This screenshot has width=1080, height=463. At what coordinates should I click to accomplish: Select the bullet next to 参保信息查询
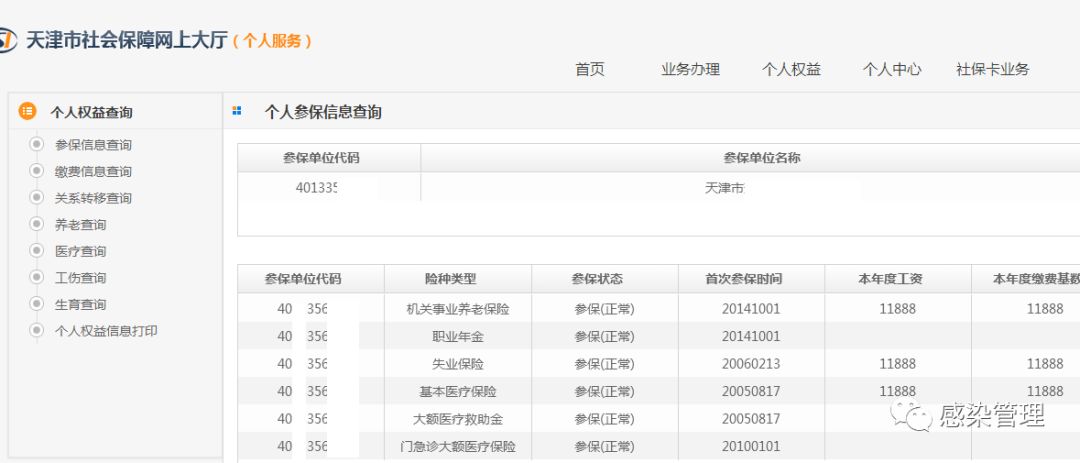tap(37, 144)
